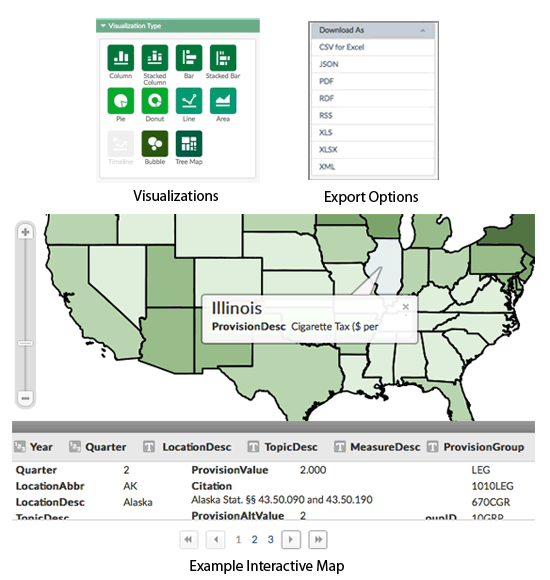Choose the Area chart visualization

click(x=223, y=101)
